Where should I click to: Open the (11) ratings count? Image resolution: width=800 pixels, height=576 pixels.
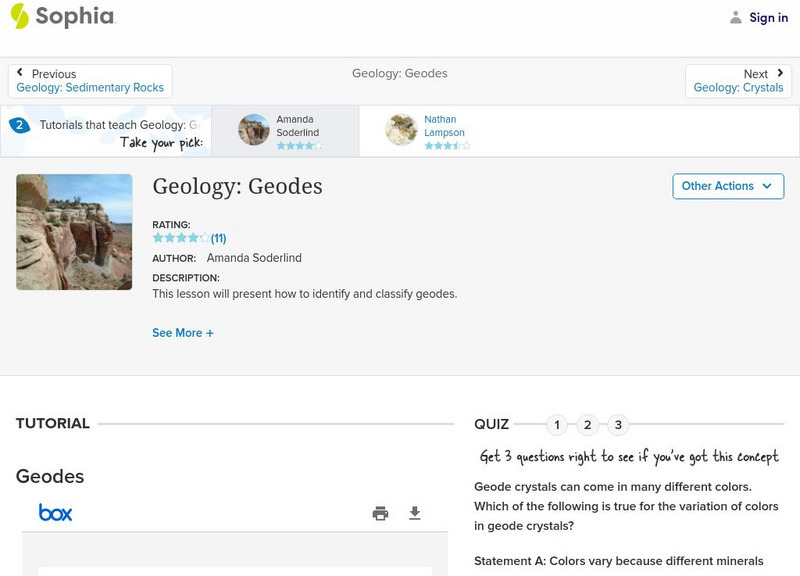click(218, 238)
